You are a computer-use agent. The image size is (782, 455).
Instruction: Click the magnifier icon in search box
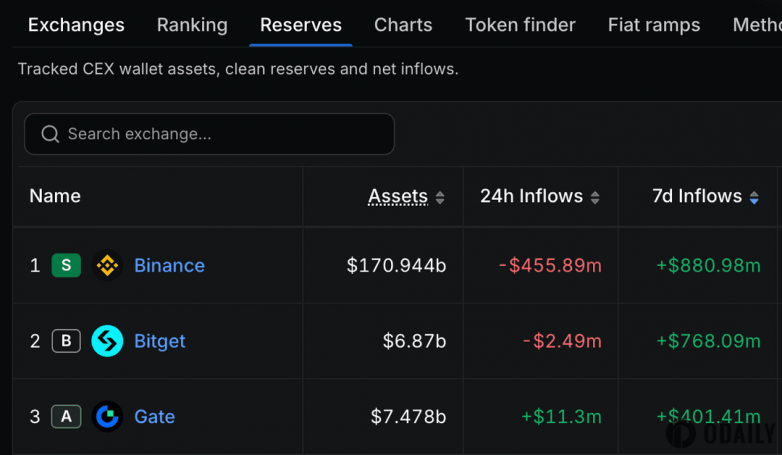point(50,134)
